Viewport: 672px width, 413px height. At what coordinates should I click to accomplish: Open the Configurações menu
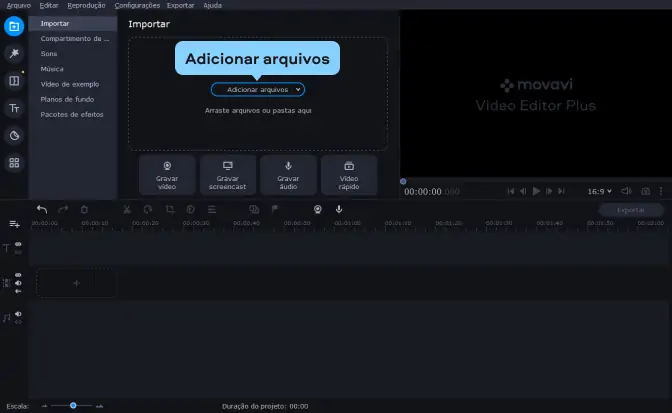137,6
